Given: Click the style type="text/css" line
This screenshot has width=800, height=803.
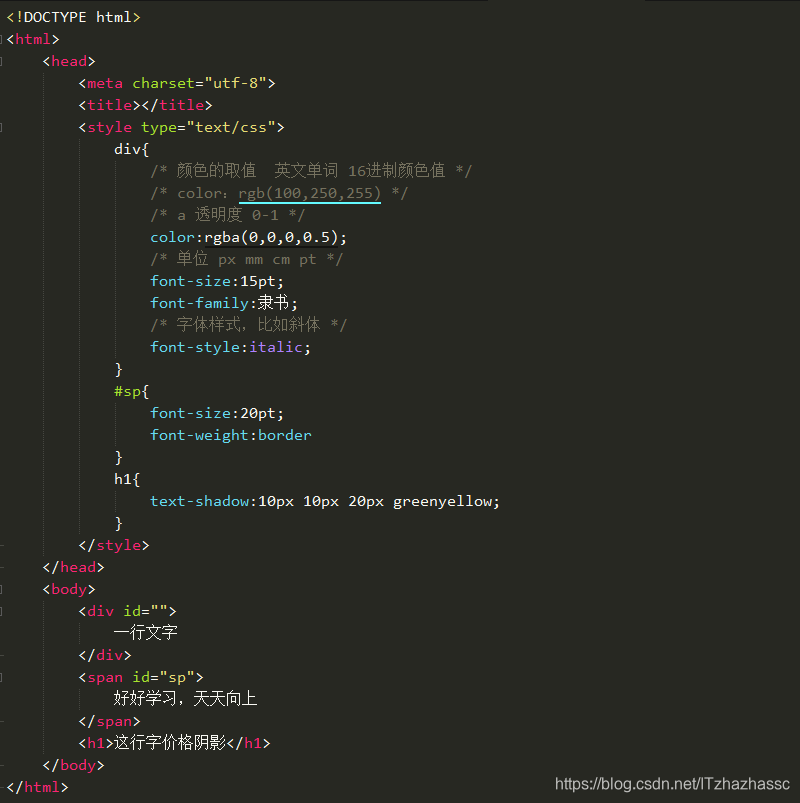Looking at the screenshot, I should [x=181, y=128].
